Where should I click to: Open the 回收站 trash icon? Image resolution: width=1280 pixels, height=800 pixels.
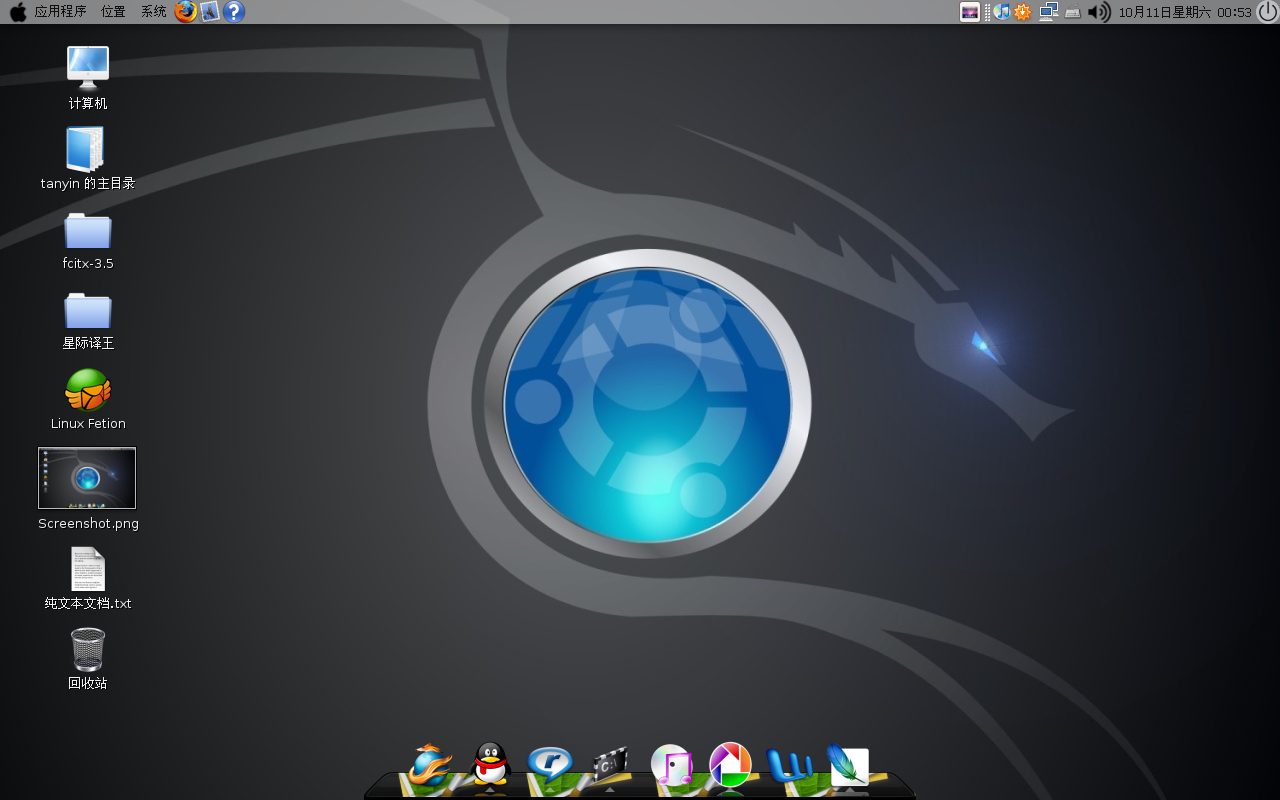[x=88, y=649]
